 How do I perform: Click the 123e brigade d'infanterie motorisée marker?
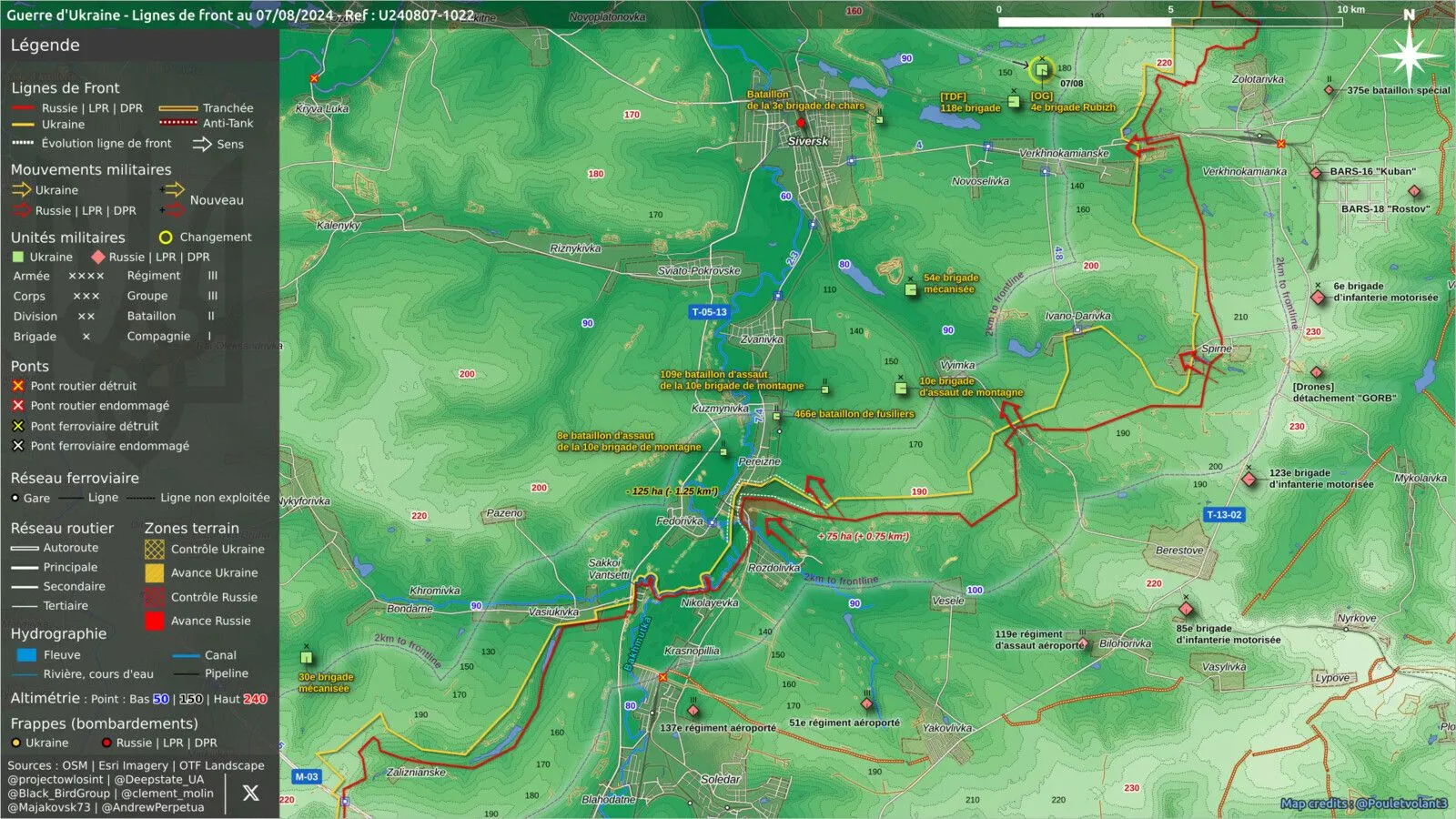[x=1249, y=479]
